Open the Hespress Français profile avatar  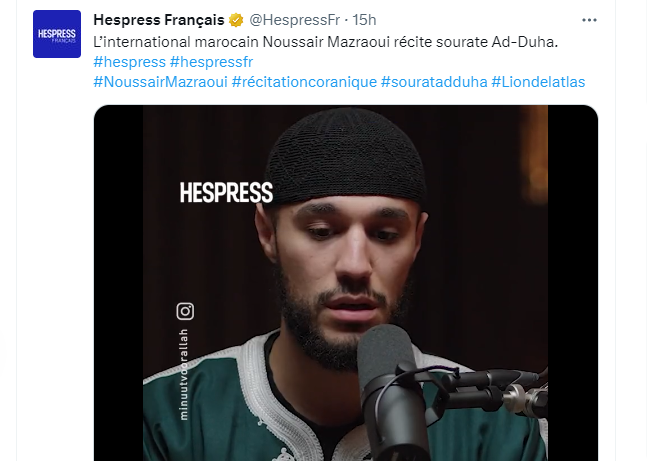[x=57, y=34]
